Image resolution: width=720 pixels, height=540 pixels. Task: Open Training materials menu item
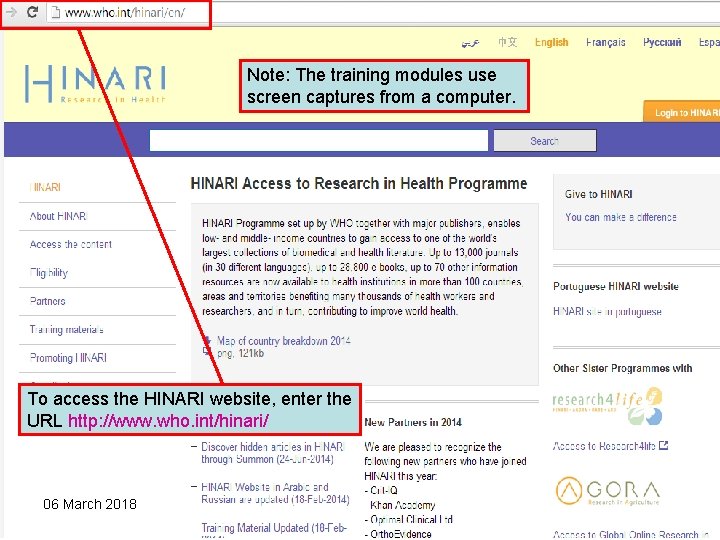pos(67,329)
